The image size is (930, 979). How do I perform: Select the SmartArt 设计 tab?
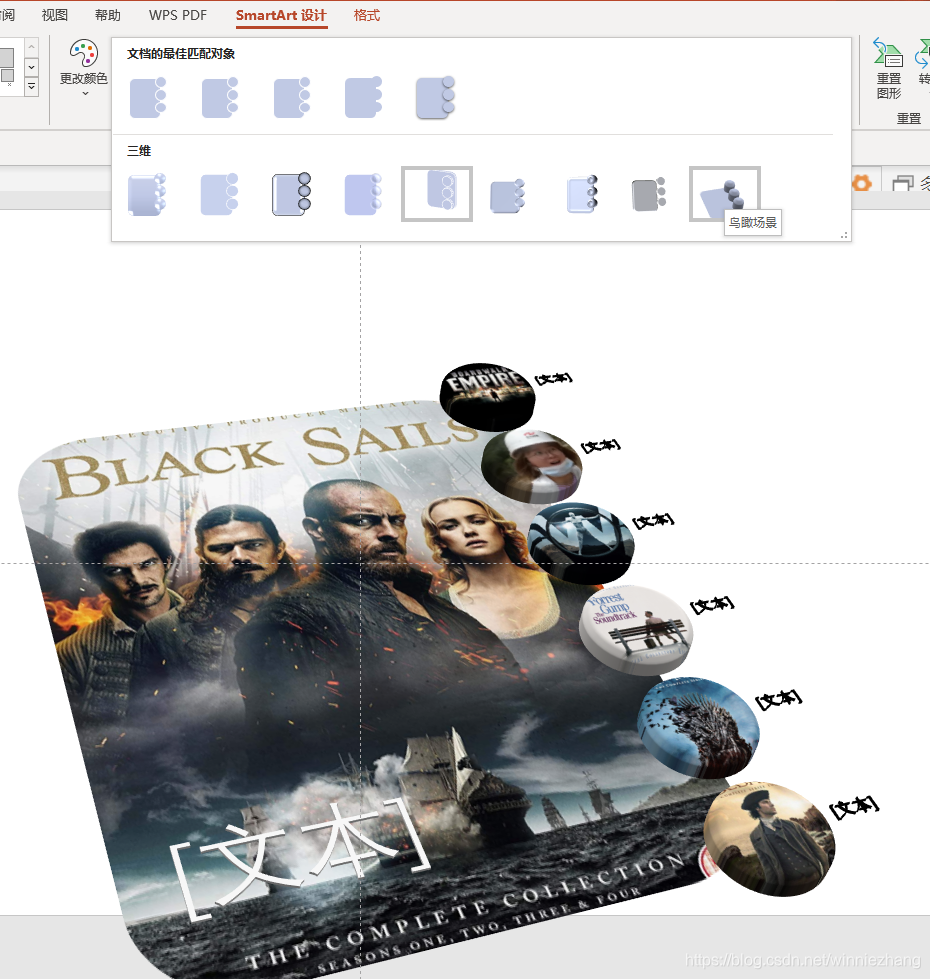[281, 16]
